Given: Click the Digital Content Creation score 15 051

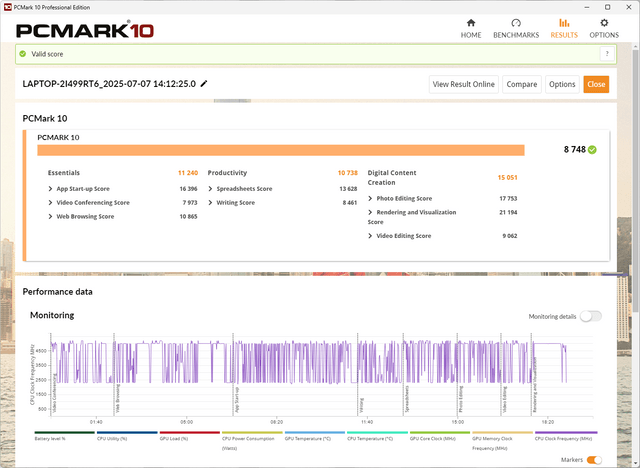Looking at the screenshot, I should pyautogui.click(x=507, y=177).
